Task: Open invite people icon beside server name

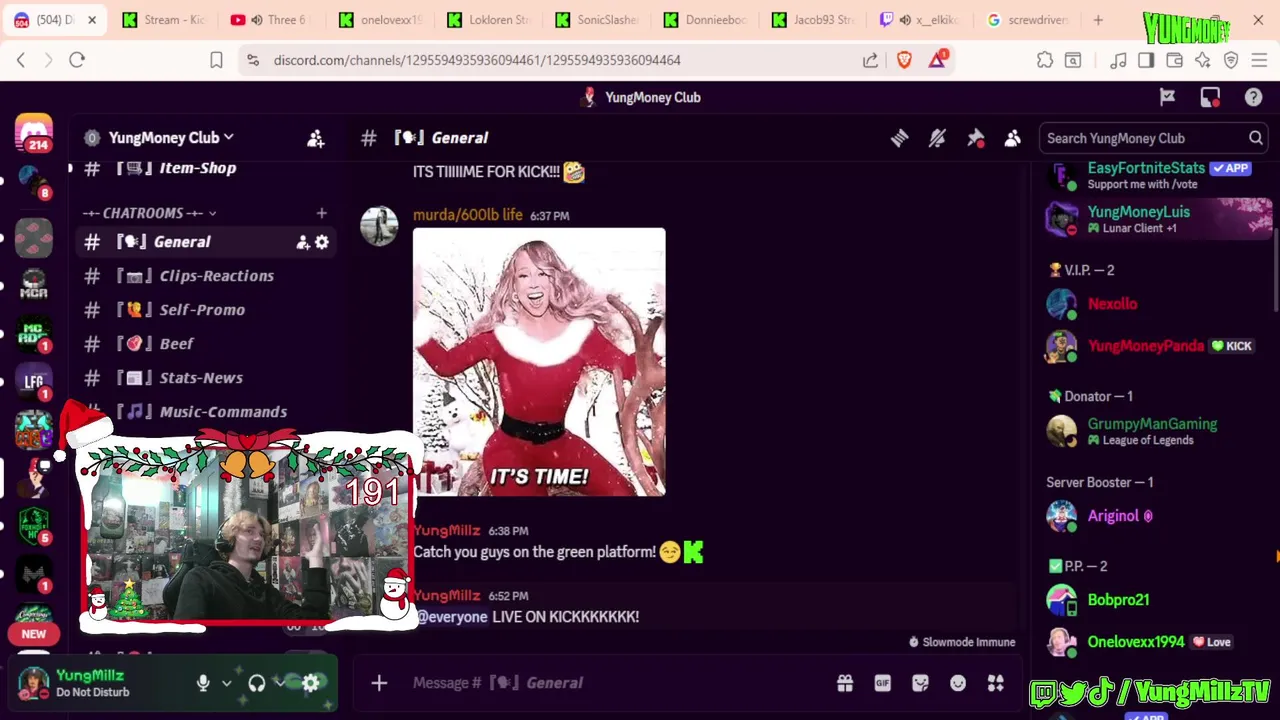Action: [x=315, y=138]
